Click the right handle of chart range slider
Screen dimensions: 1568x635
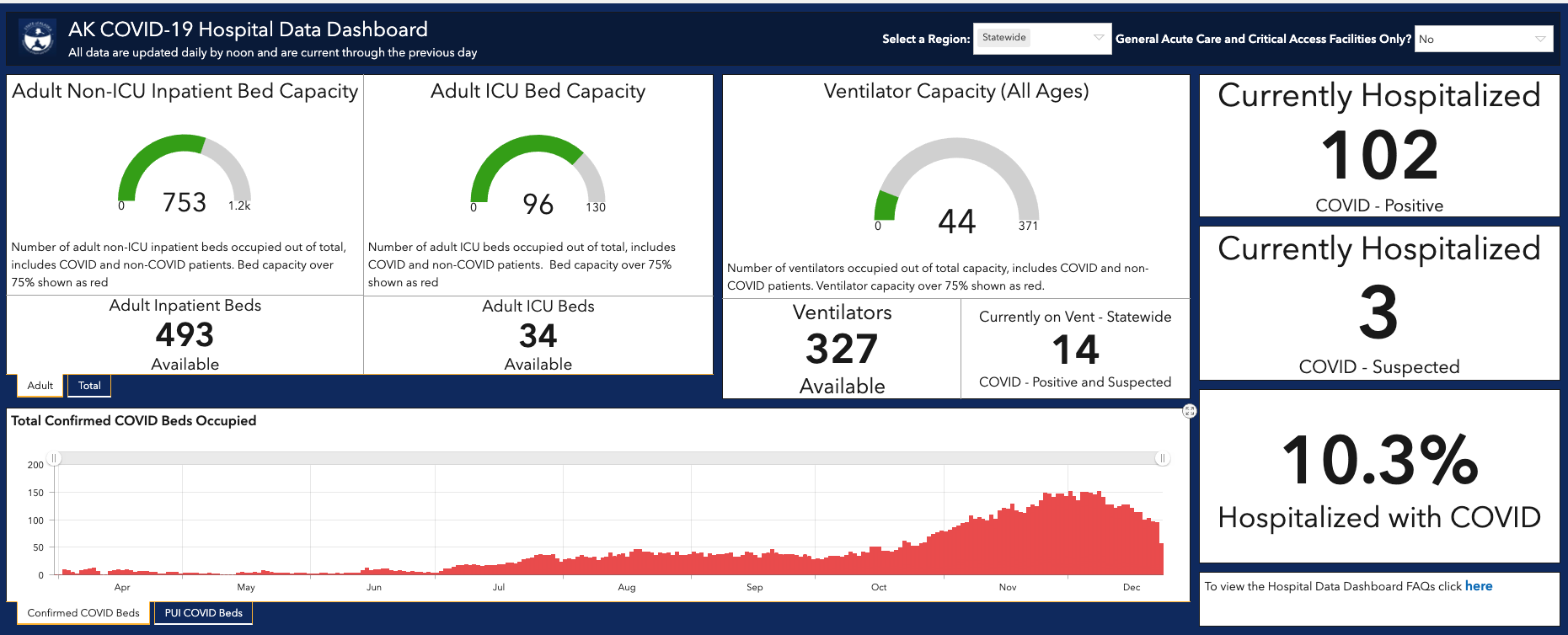(1162, 458)
